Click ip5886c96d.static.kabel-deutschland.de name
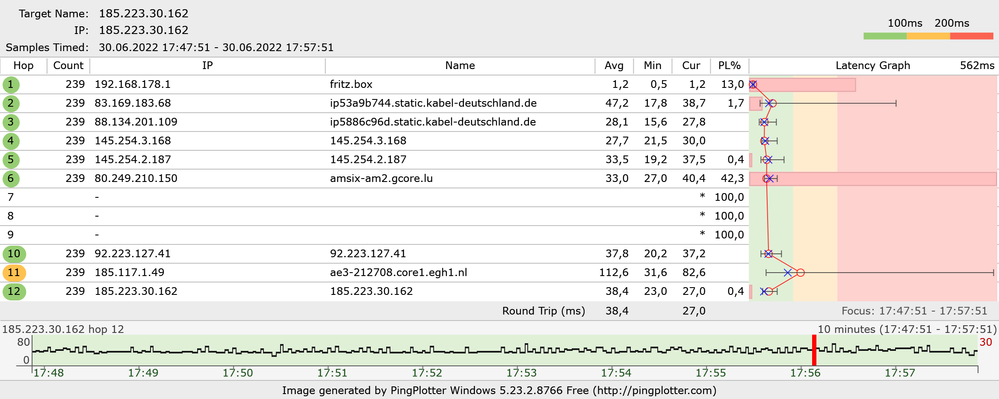 (433, 122)
